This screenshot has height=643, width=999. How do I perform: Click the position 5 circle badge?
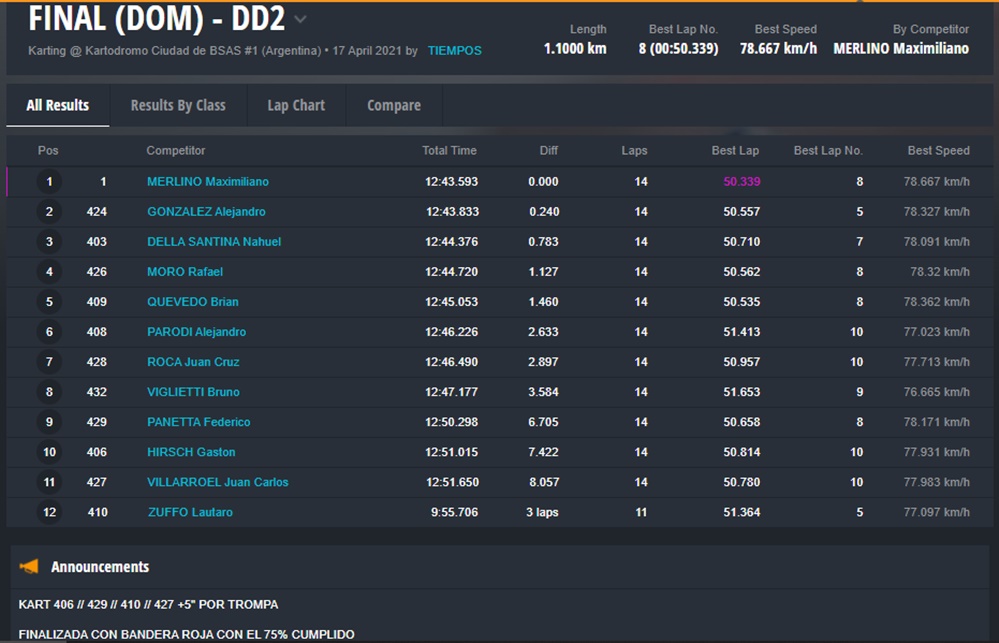(48, 302)
